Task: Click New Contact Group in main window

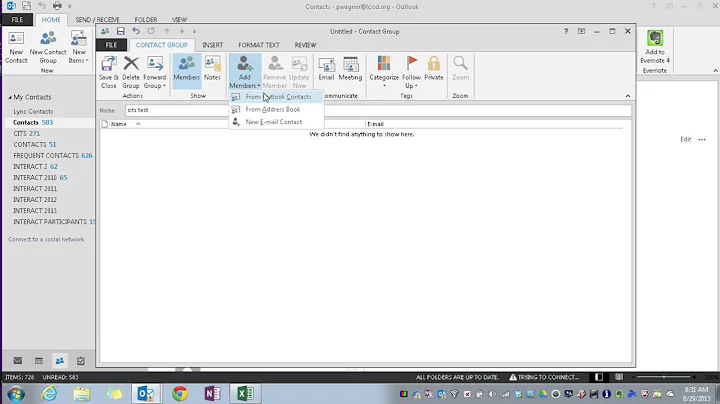Action: 48,47
